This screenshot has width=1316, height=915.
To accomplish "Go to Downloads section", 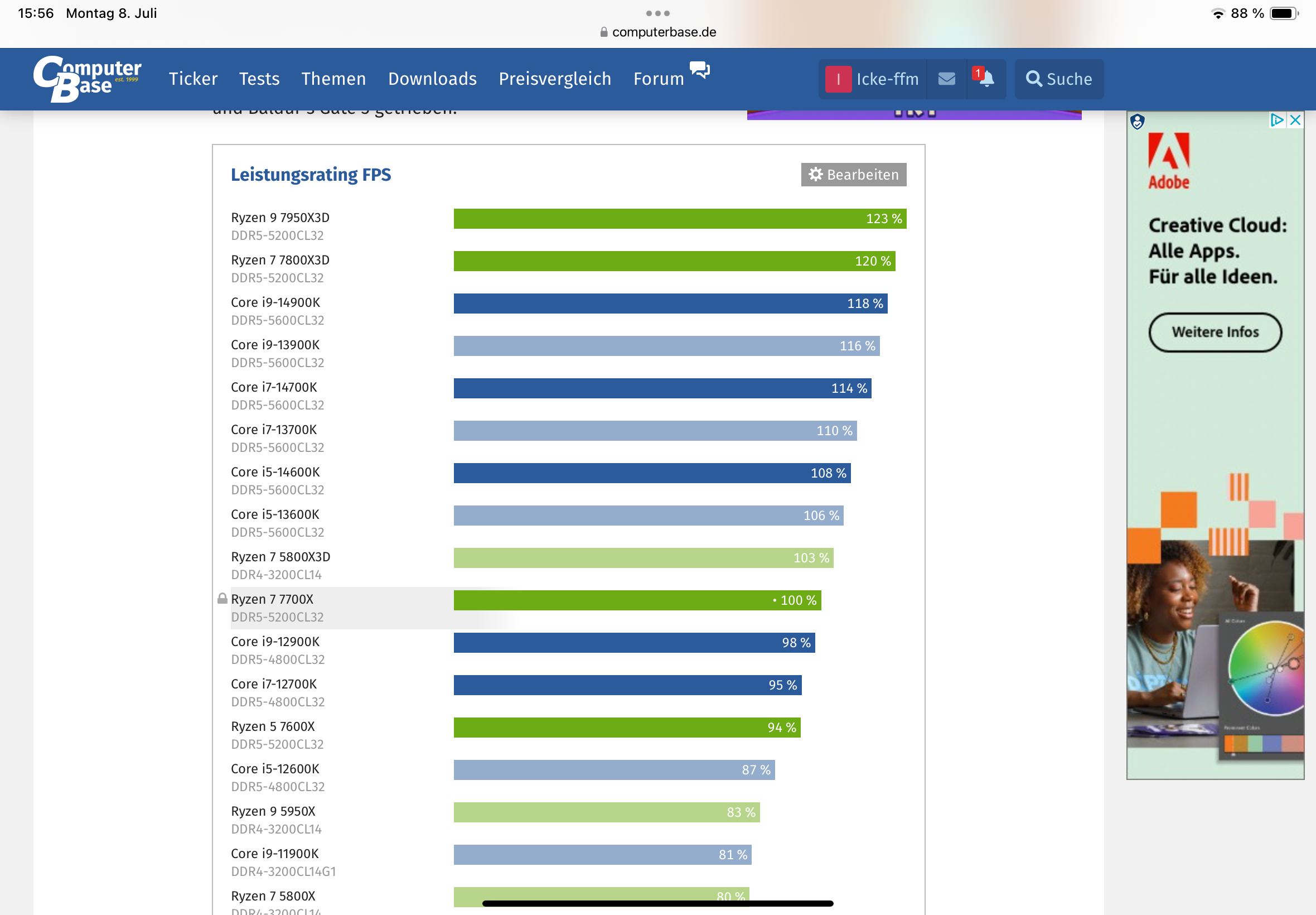I will click(x=432, y=79).
